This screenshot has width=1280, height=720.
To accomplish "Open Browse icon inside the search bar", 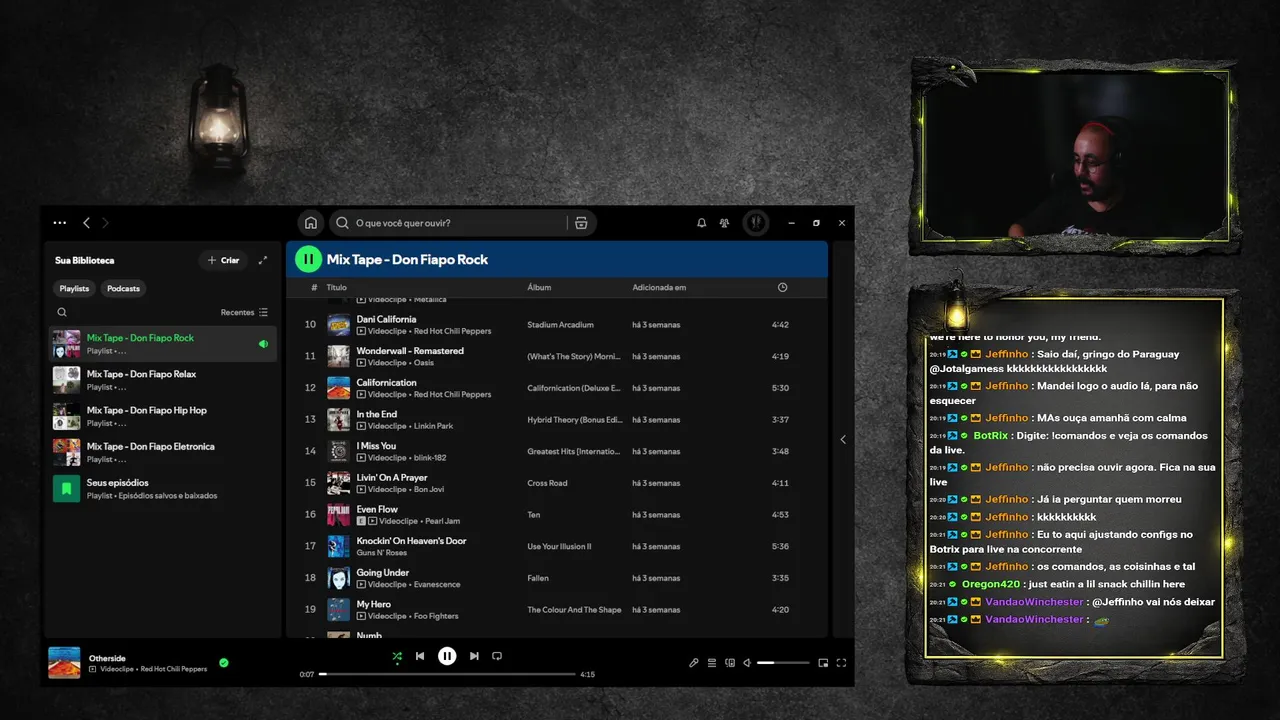I will 581,223.
